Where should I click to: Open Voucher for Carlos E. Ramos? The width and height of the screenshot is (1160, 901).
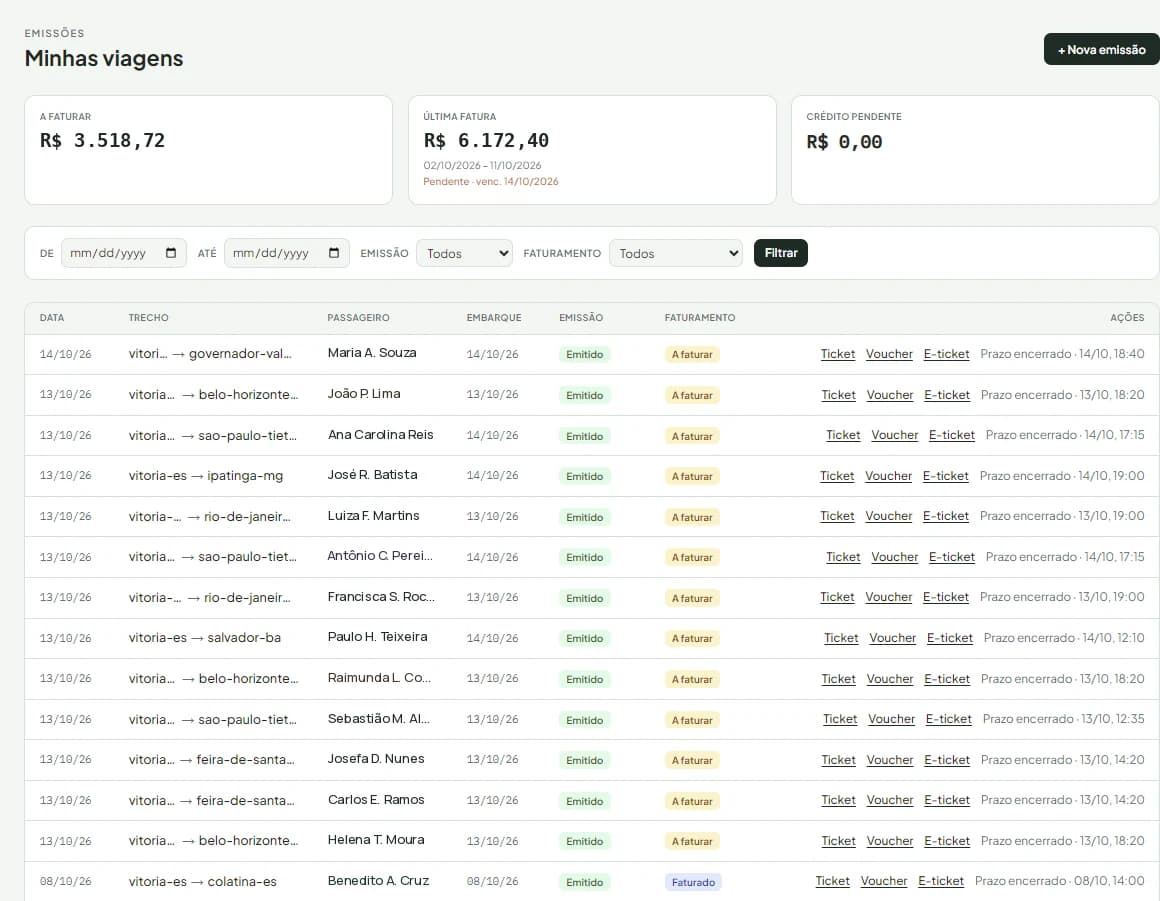pos(890,800)
